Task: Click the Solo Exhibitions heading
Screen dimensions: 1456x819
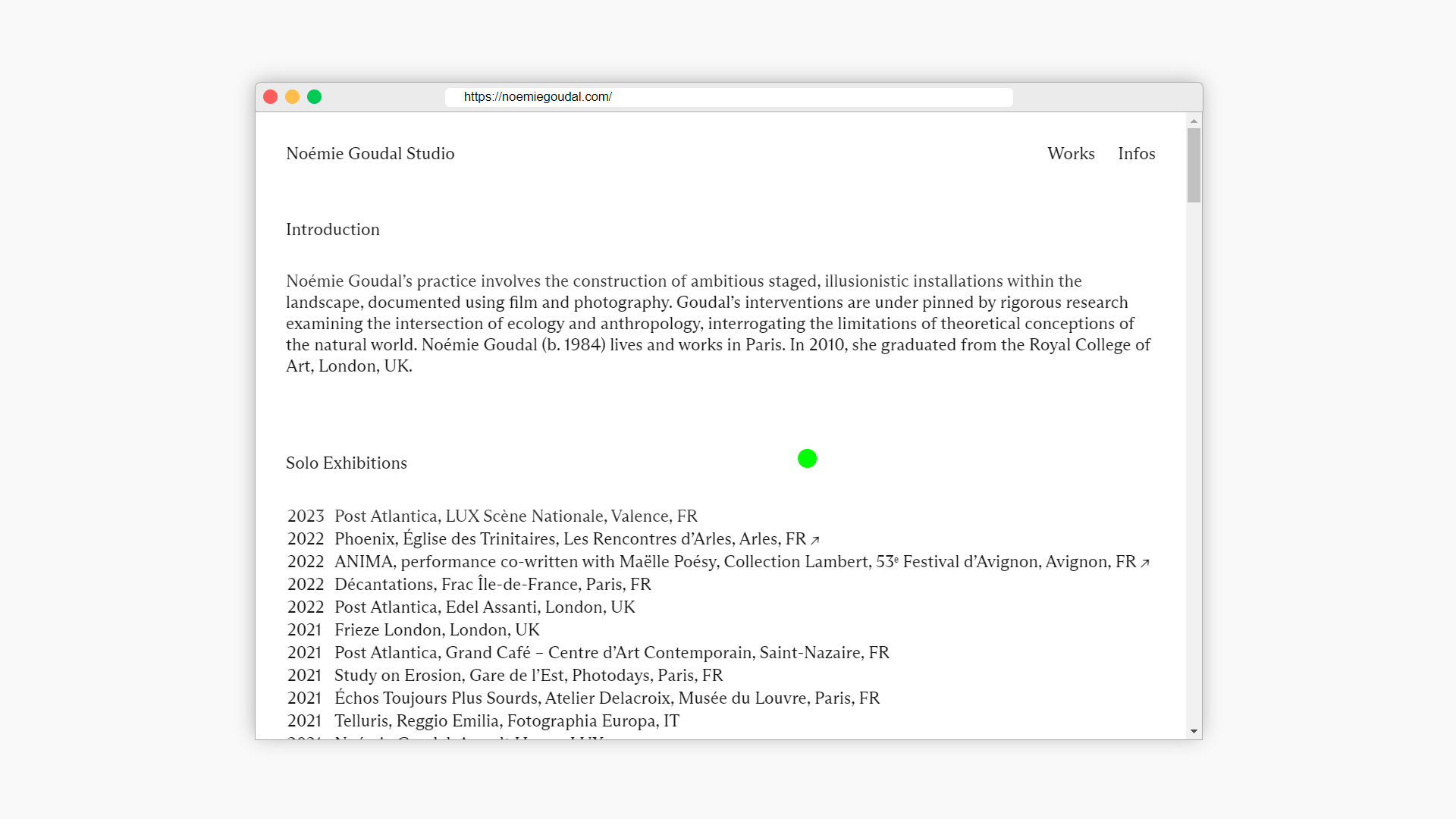Action: [346, 463]
